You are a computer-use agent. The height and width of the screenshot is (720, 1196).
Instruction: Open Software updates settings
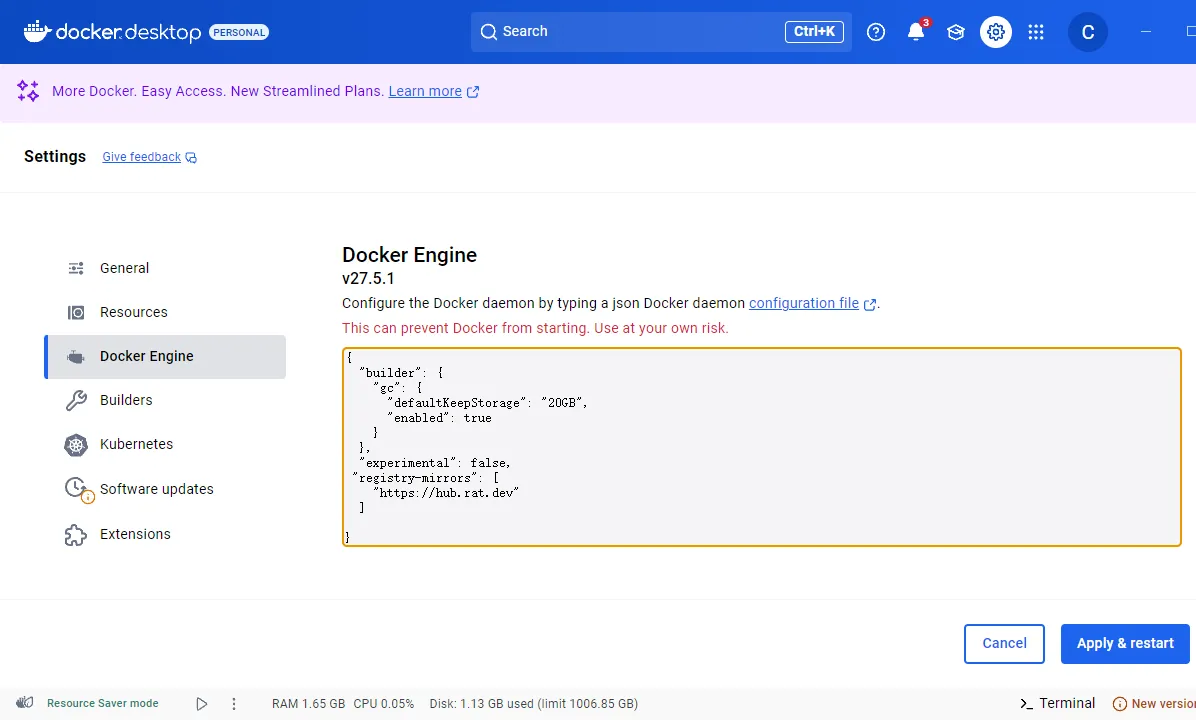coord(156,489)
